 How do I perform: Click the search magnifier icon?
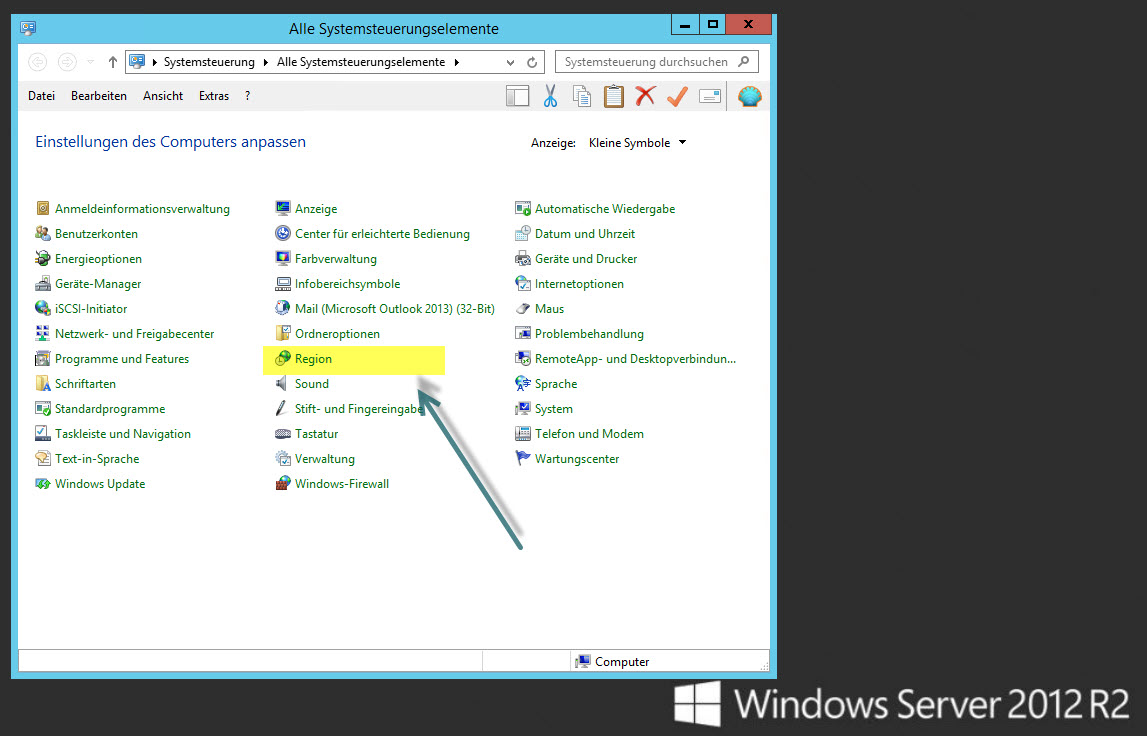tap(744, 61)
